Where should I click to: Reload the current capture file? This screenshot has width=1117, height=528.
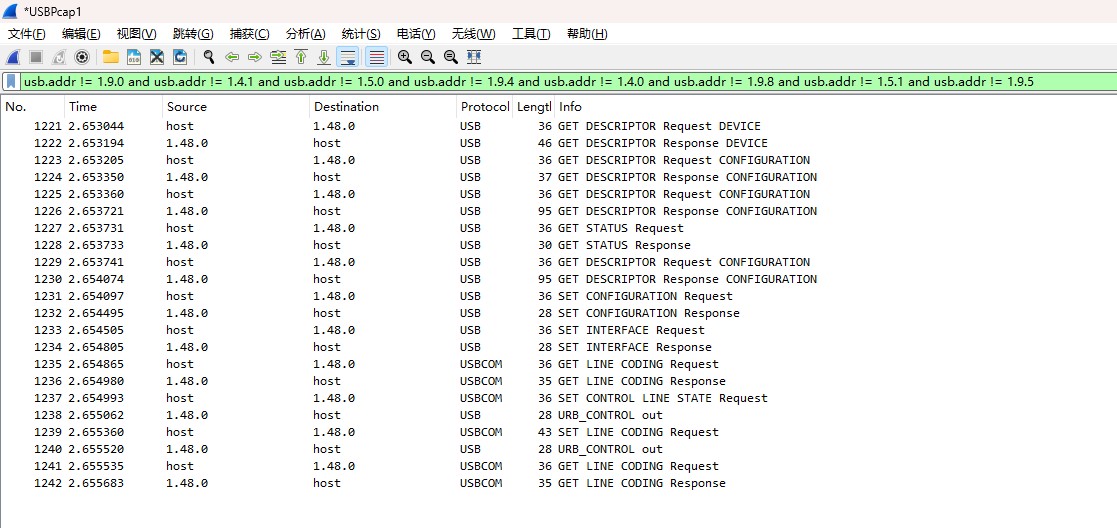[180, 57]
